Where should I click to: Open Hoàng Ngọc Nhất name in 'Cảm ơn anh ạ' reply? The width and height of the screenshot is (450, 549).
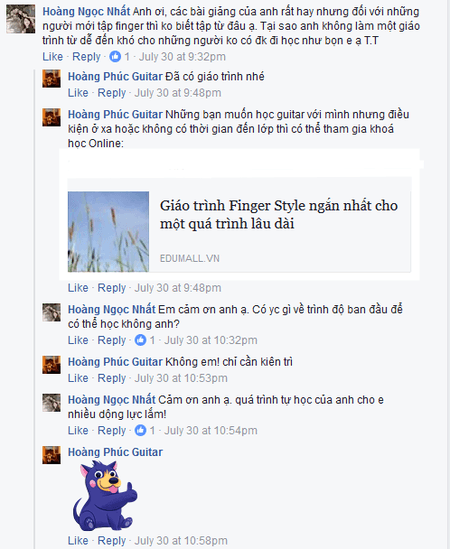[111, 399]
